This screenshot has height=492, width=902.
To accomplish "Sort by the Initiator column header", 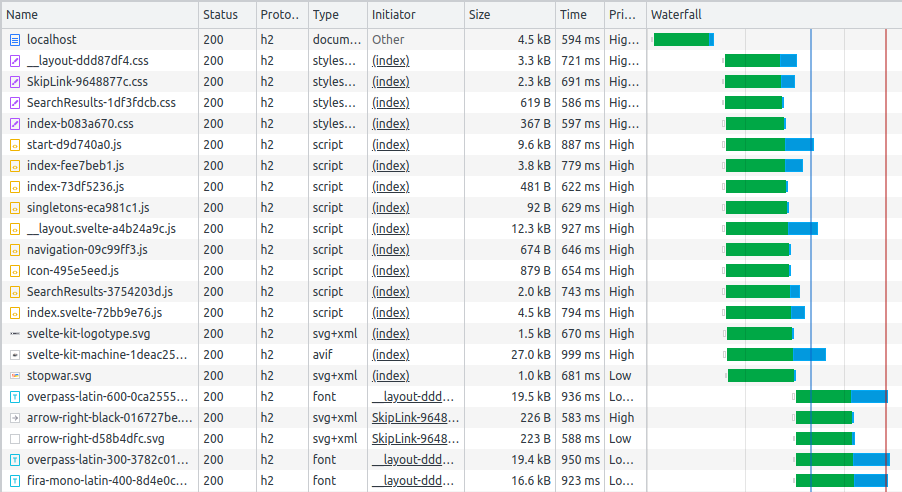I will point(415,15).
